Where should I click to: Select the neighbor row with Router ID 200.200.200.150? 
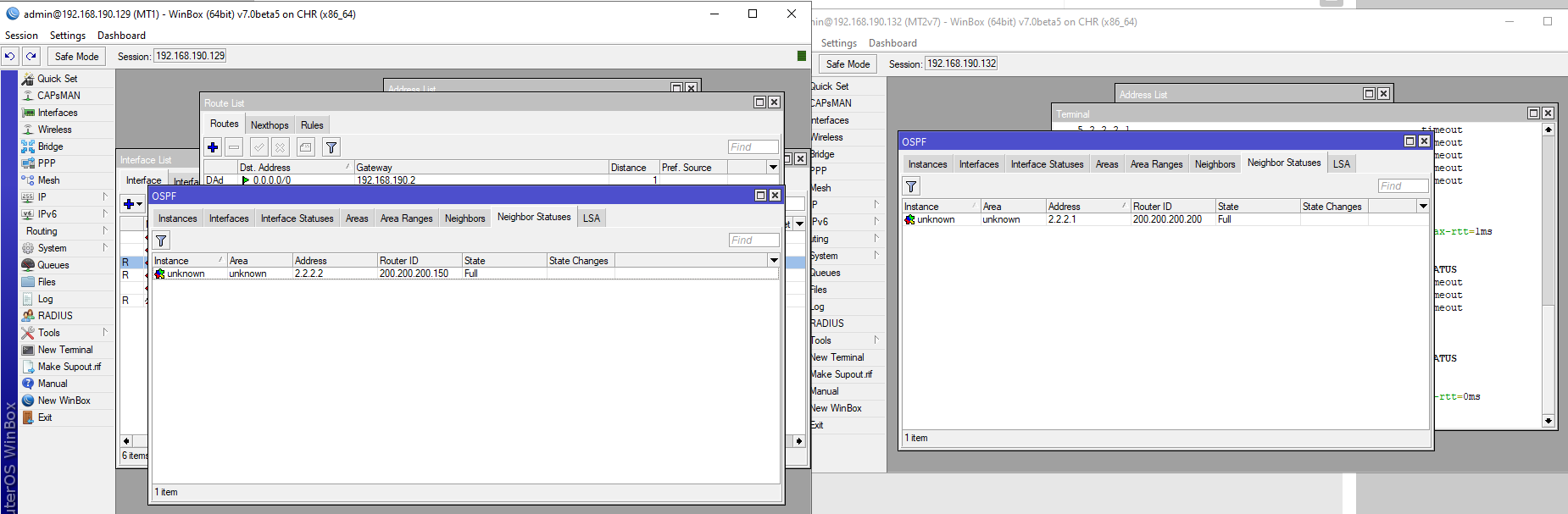(x=465, y=274)
